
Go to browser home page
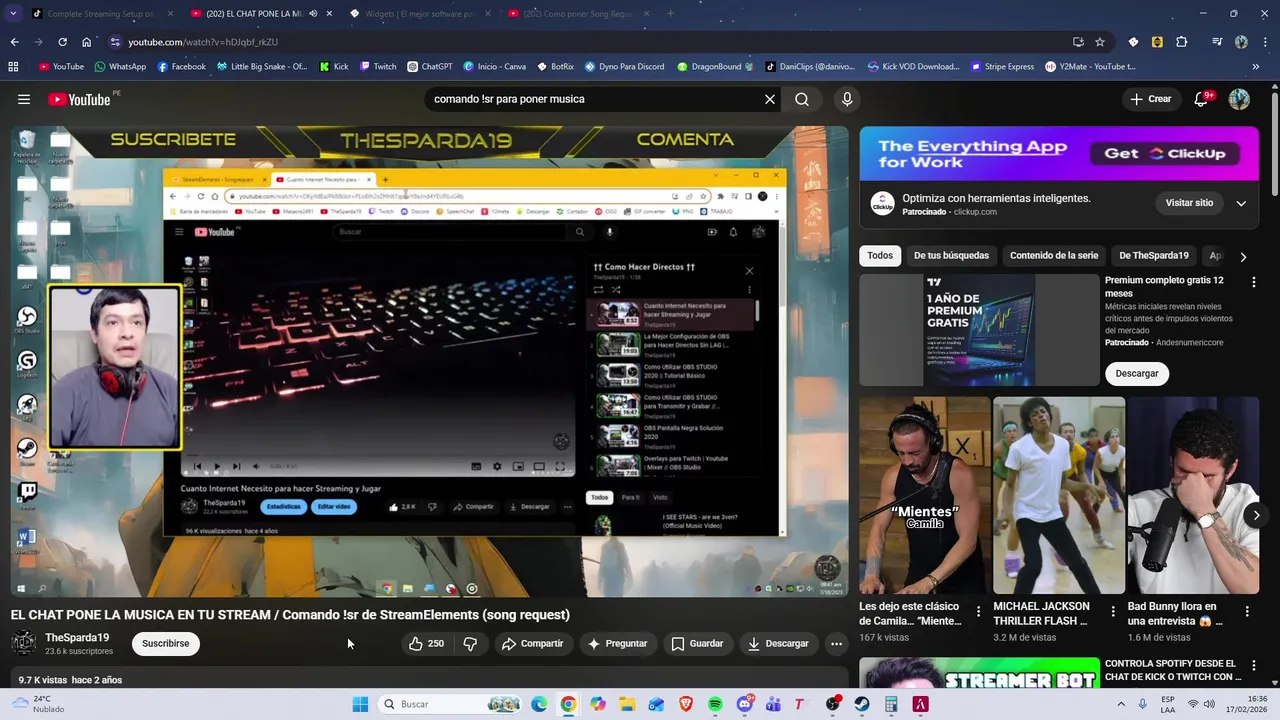pyautogui.click(x=86, y=42)
